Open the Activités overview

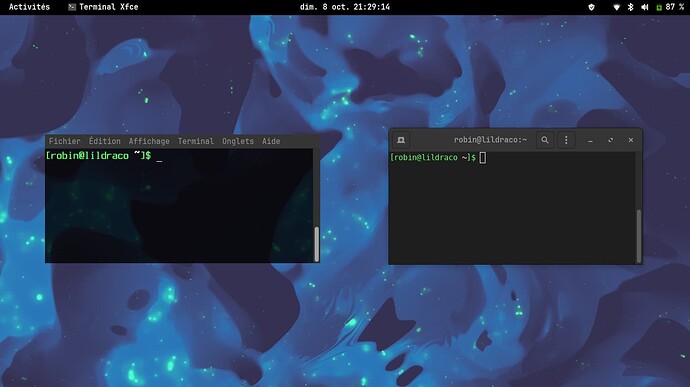point(29,7)
